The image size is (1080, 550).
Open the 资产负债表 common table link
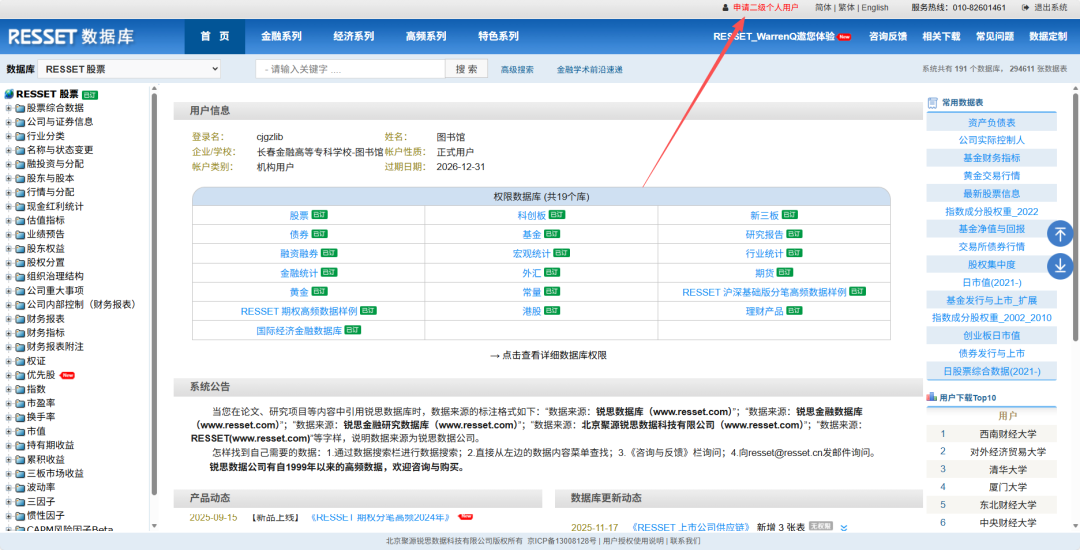pos(992,123)
